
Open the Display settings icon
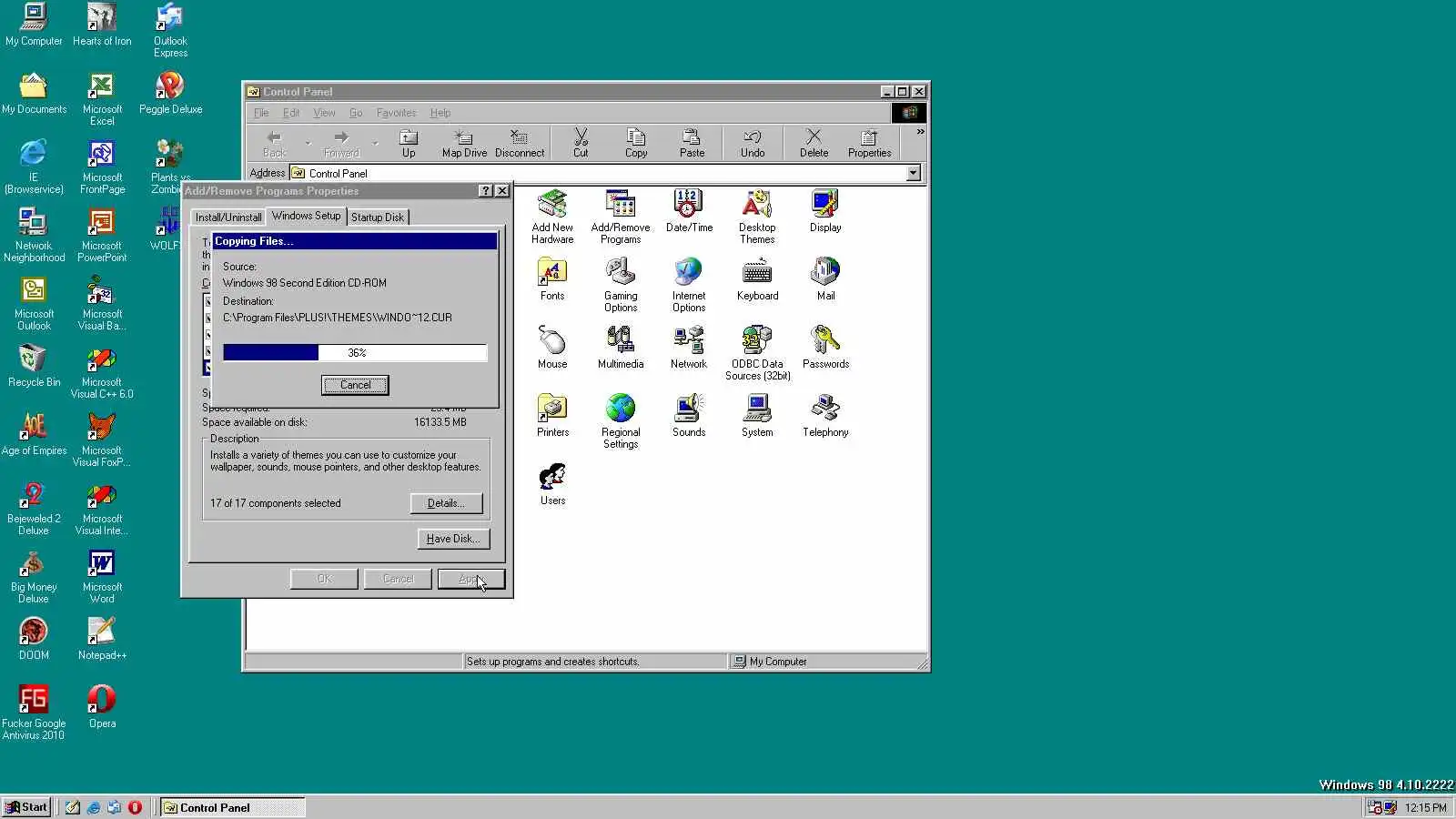click(825, 211)
